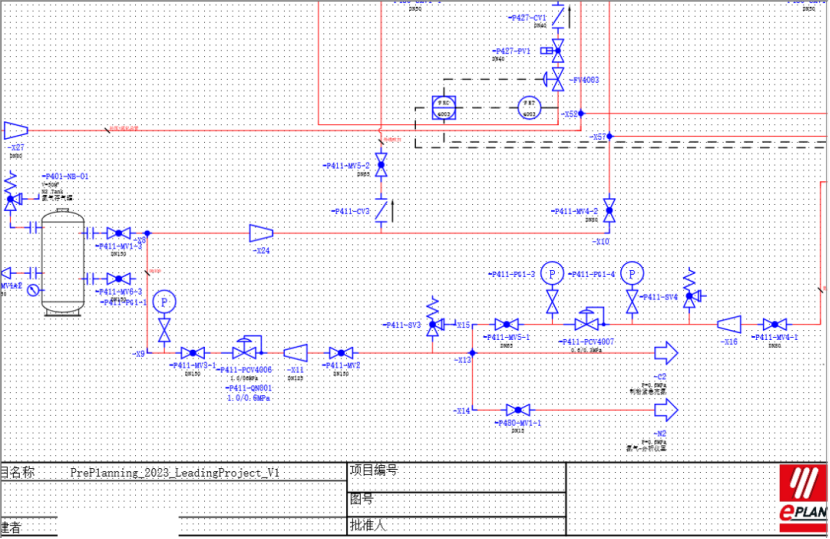Viewport: 830px width, 539px height.
Task: Click the P411-PG1-1 pressure gauge circle
Action: click(x=164, y=302)
